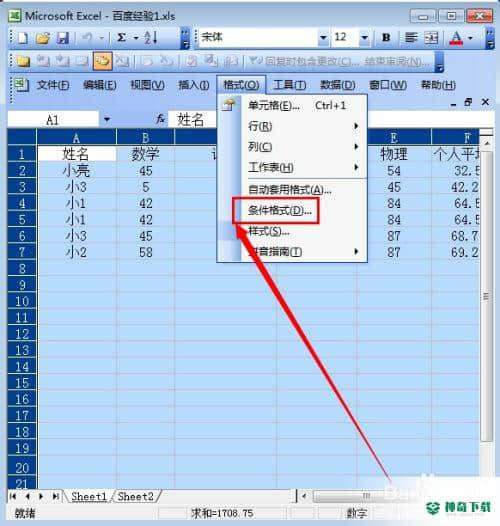
Task: Choose 条件格式(D)... from the Format menu
Action: pyautogui.click(x=280, y=211)
